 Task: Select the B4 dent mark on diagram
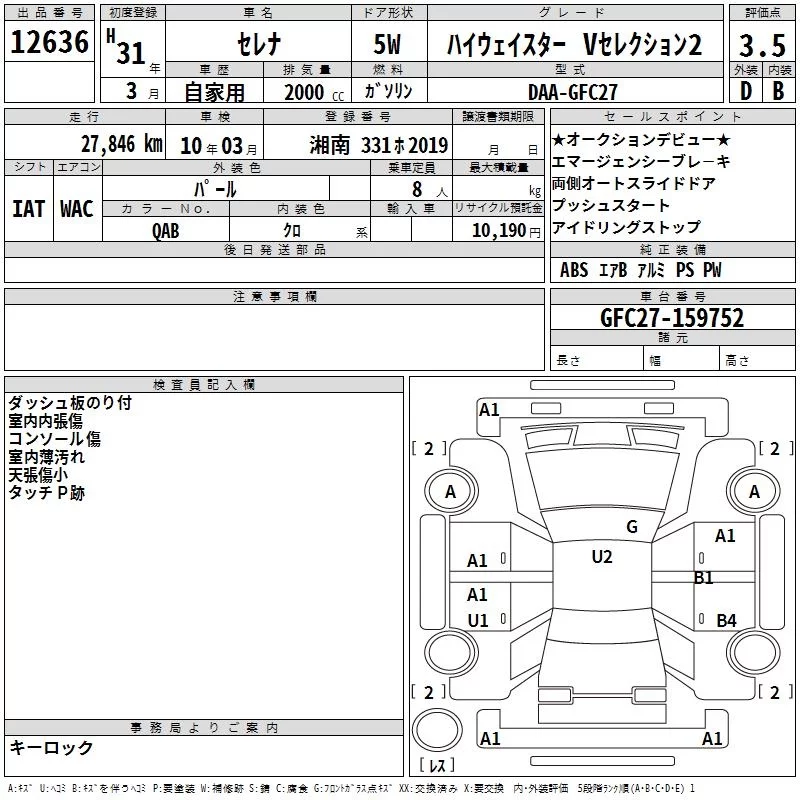tap(726, 620)
